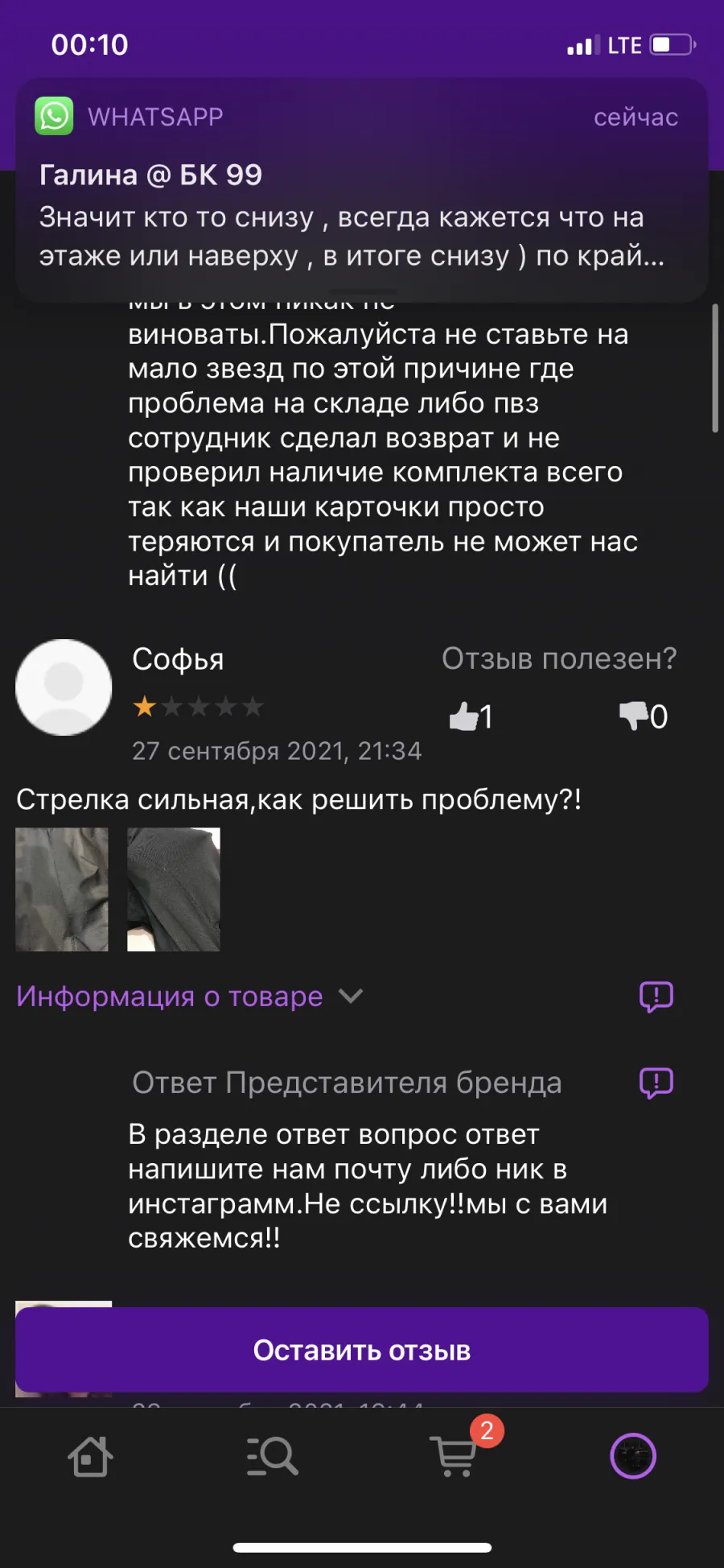Tap Софья's one-star rating
This screenshot has height=1568, width=724.
point(198,707)
